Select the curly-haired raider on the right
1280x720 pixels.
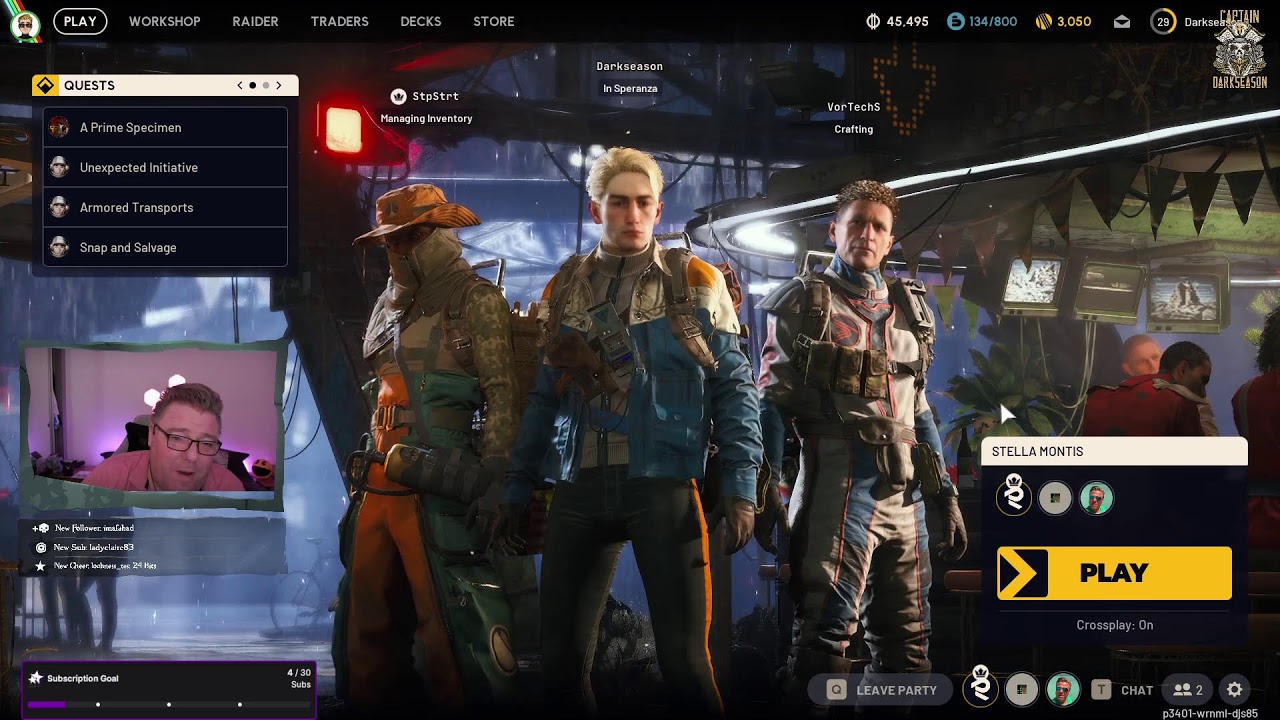(860, 430)
